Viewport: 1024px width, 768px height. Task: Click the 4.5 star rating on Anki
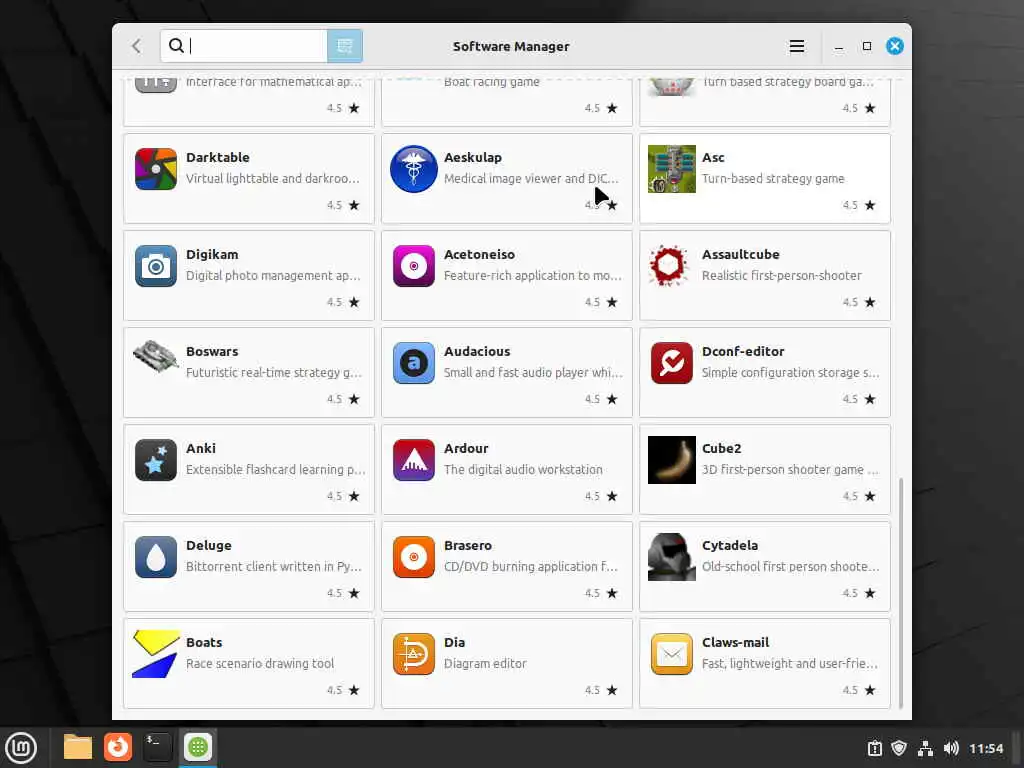[343, 496]
